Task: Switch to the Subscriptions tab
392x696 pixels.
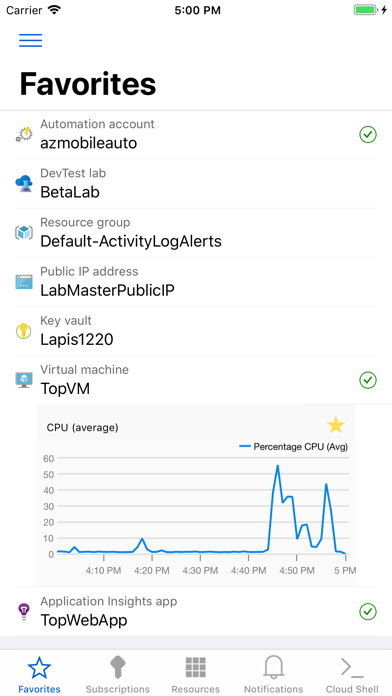Action: 118,673
